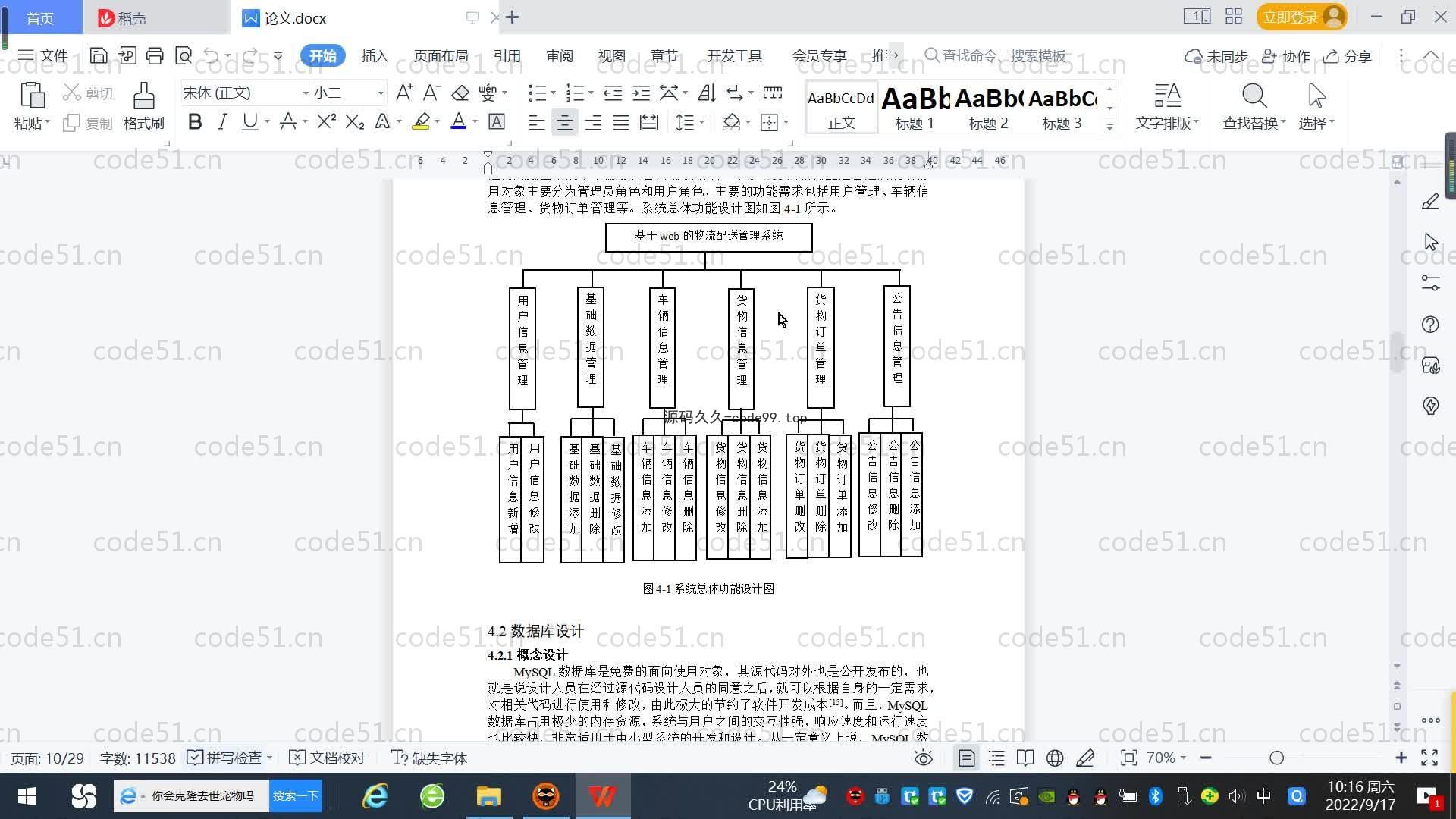Screen dimensions: 1456x819
Task: Click the font color red A swatch
Action: click(x=458, y=122)
